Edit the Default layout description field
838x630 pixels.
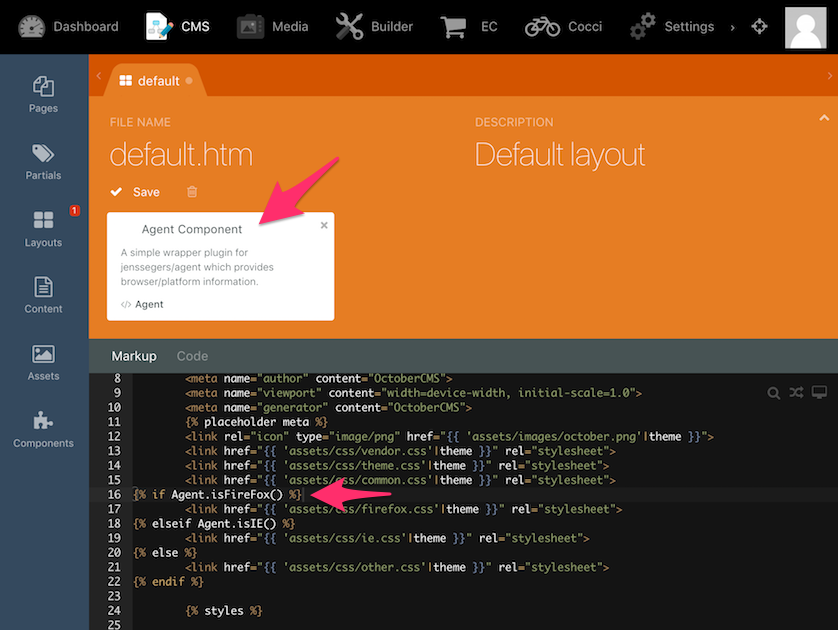pyautogui.click(x=560, y=155)
